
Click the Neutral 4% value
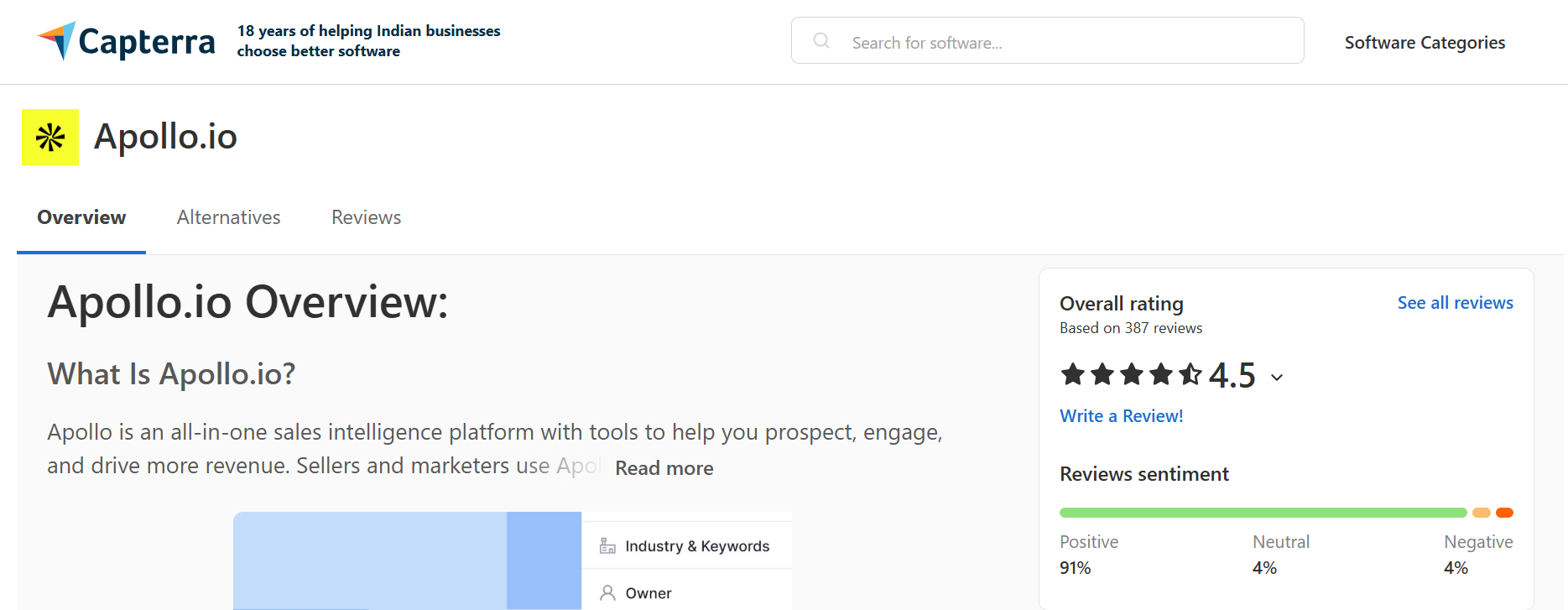(x=1264, y=568)
